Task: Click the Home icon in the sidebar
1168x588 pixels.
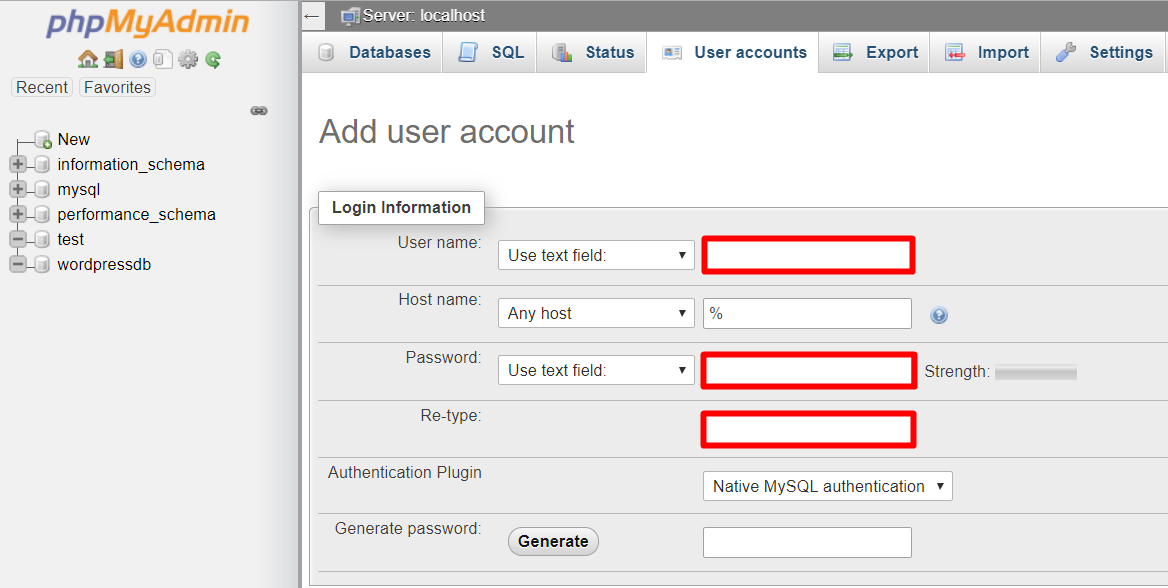Action: point(88,59)
